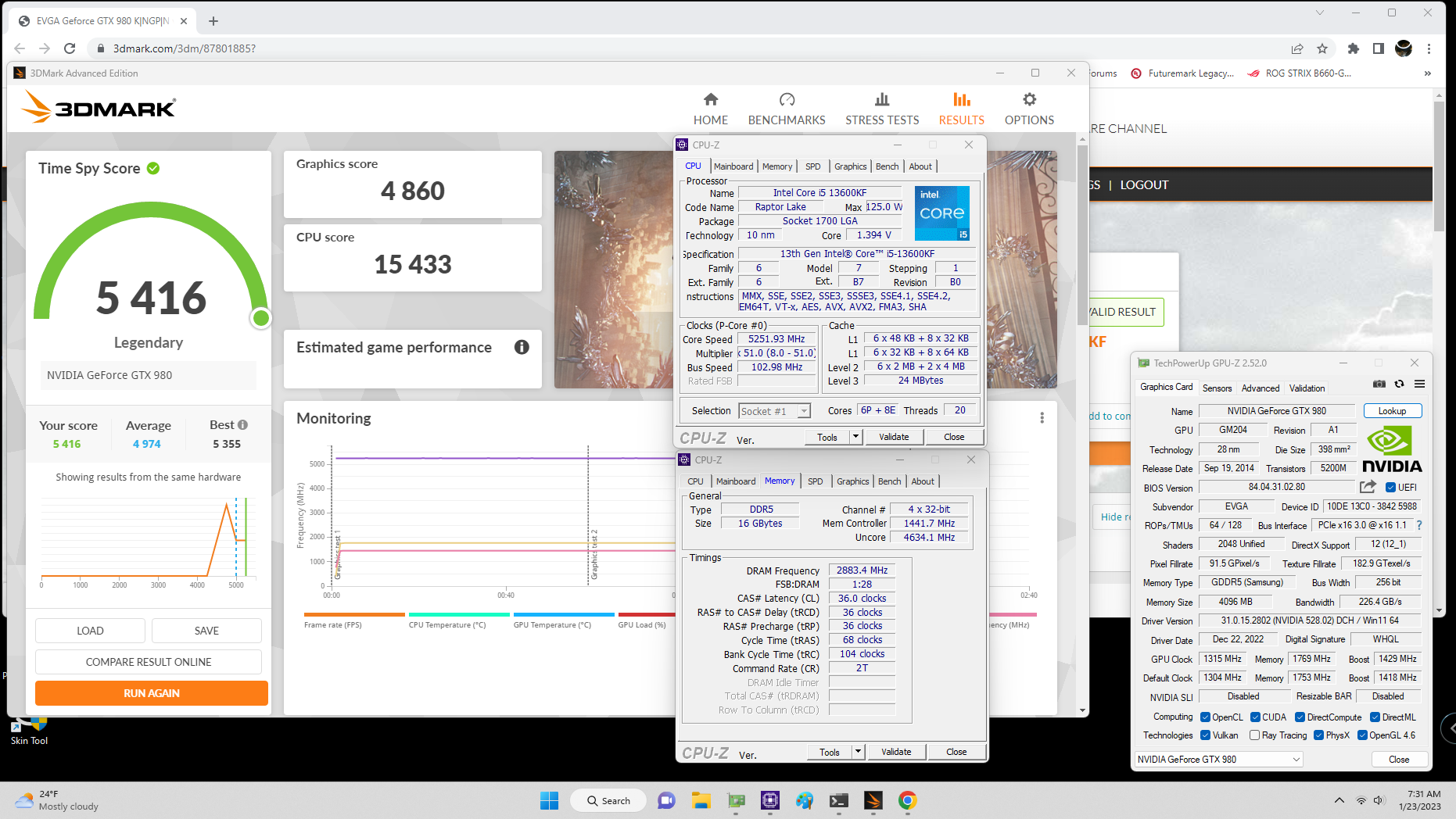Open the Tools dropdown arrow in lower CPU-Z
This screenshot has height=819, width=1456.
(x=858, y=752)
